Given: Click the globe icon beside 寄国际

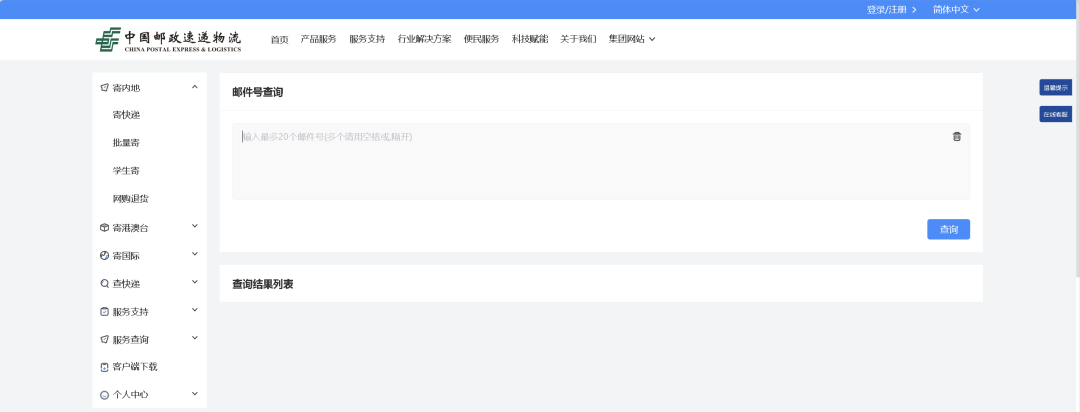Looking at the screenshot, I should click(105, 256).
